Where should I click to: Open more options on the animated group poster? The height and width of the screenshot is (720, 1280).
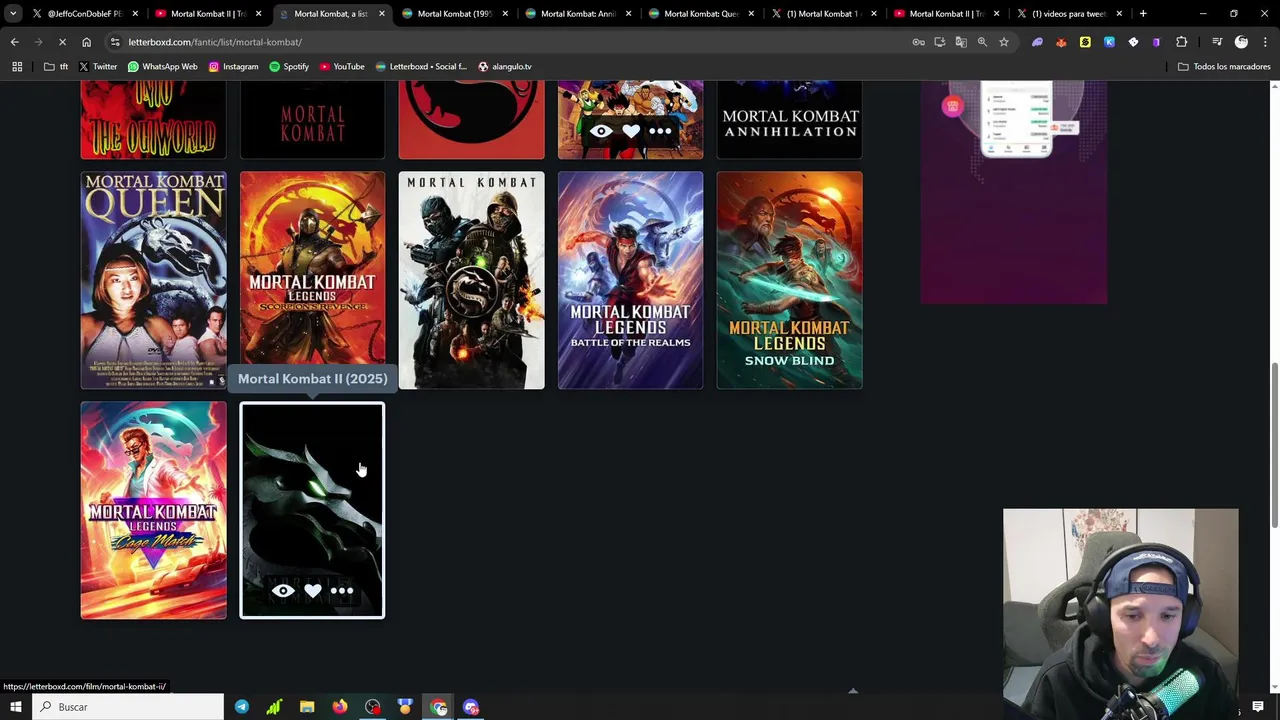click(660, 131)
